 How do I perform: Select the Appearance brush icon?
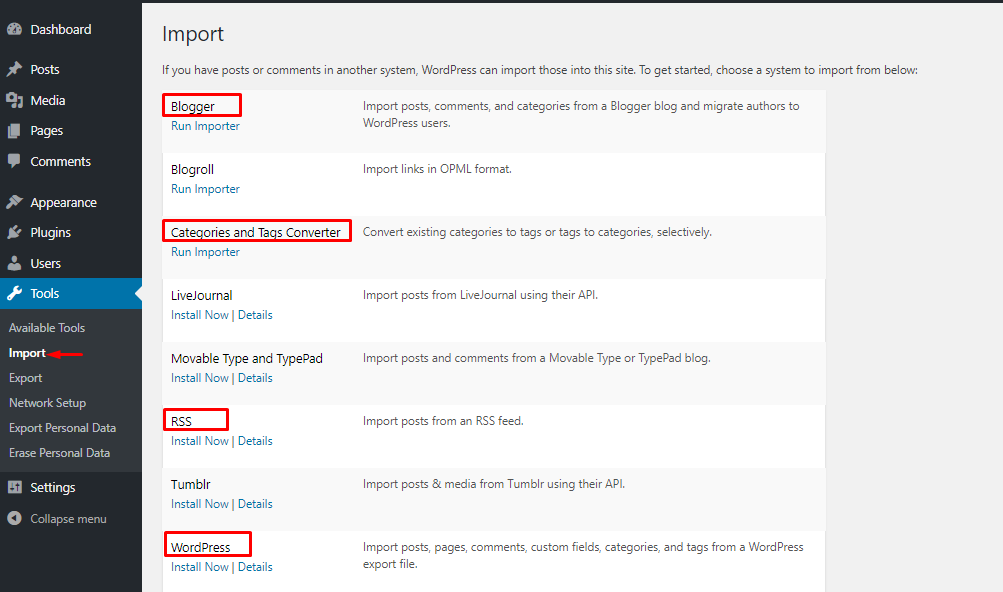point(14,201)
